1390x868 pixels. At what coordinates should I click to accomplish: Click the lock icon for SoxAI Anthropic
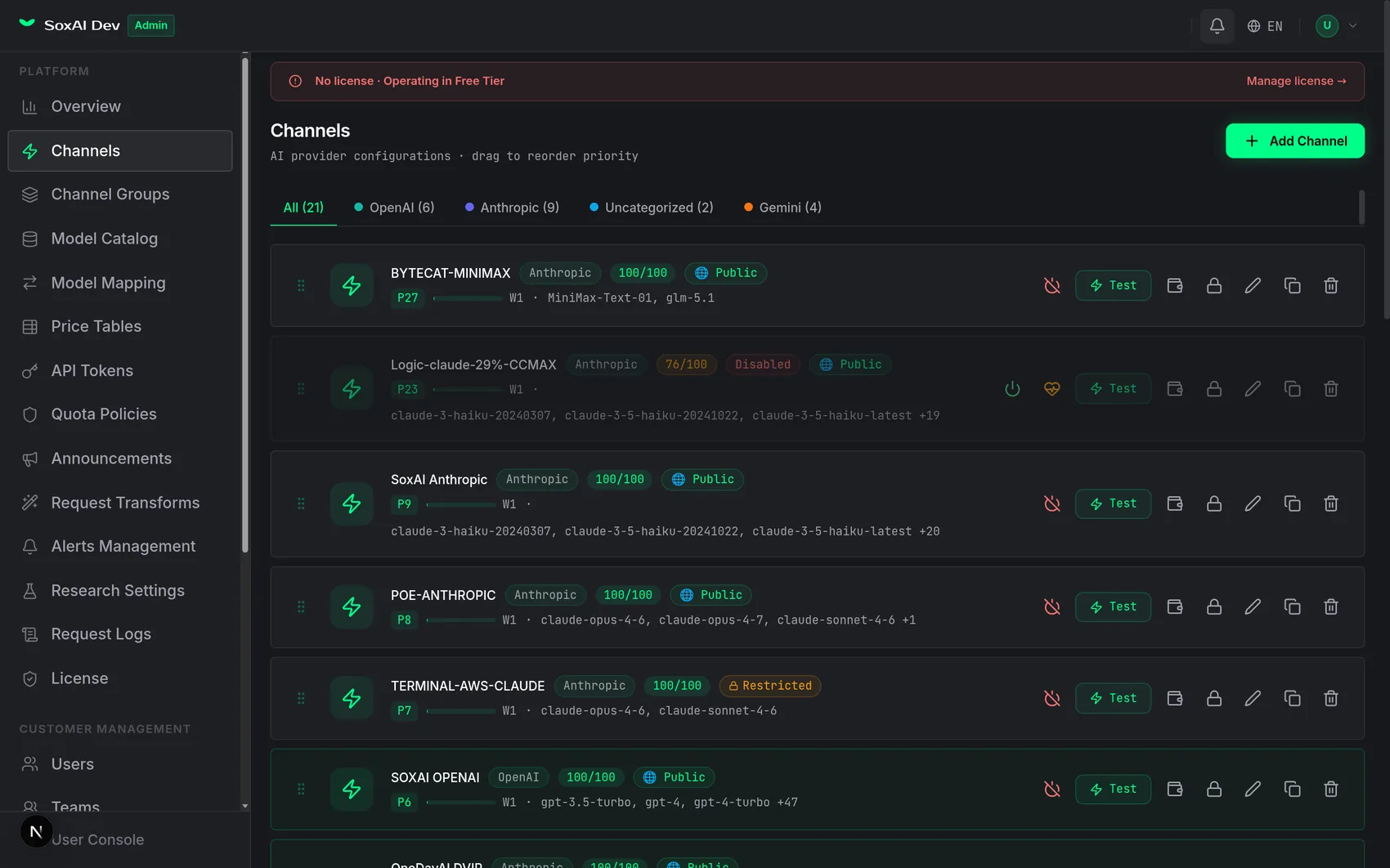coord(1214,503)
